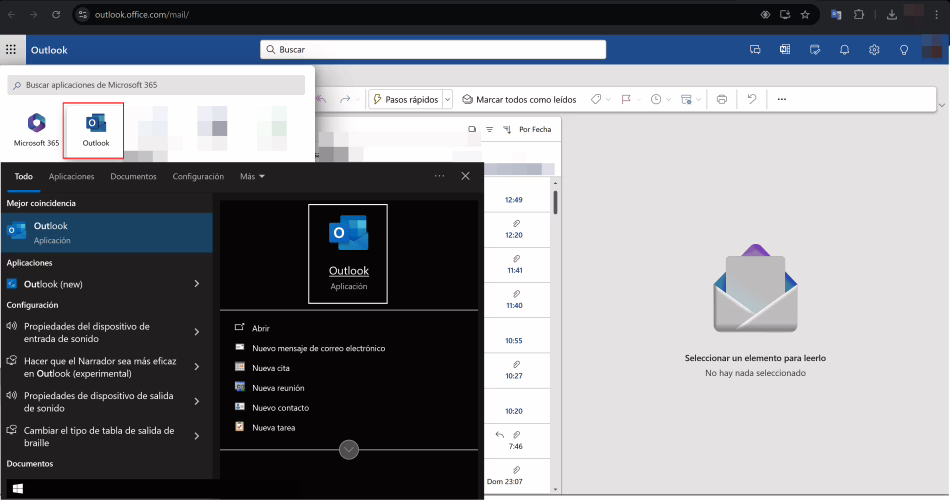
Task: Open the message received Dom 23:07
Action: 517,476
